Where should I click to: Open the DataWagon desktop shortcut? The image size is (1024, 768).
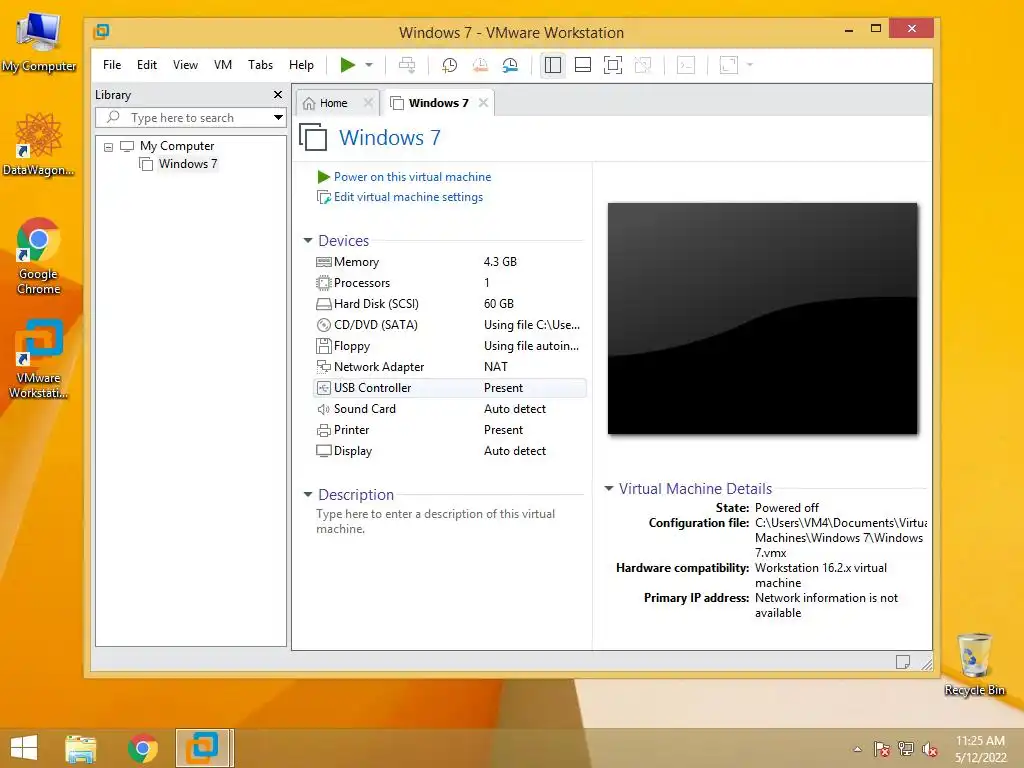[x=39, y=144]
